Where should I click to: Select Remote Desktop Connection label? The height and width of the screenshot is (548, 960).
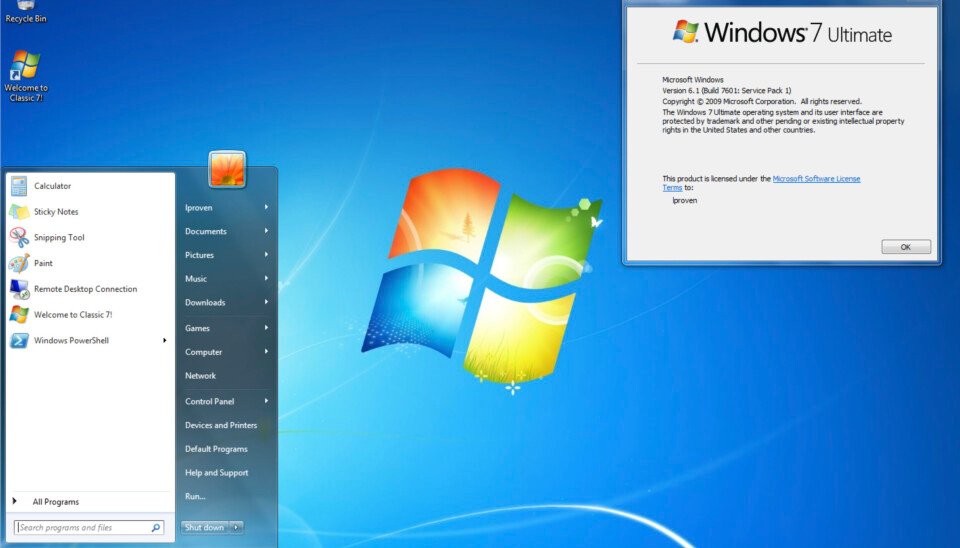coord(86,289)
